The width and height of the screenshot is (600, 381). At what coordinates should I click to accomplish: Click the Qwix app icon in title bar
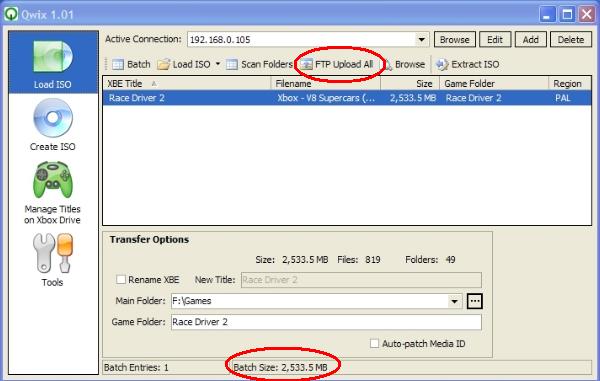[x=11, y=14]
